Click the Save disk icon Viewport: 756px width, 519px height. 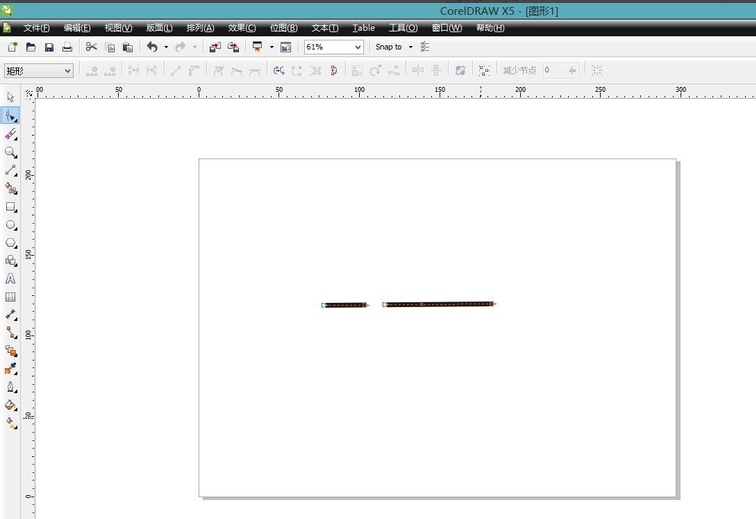coord(48,47)
